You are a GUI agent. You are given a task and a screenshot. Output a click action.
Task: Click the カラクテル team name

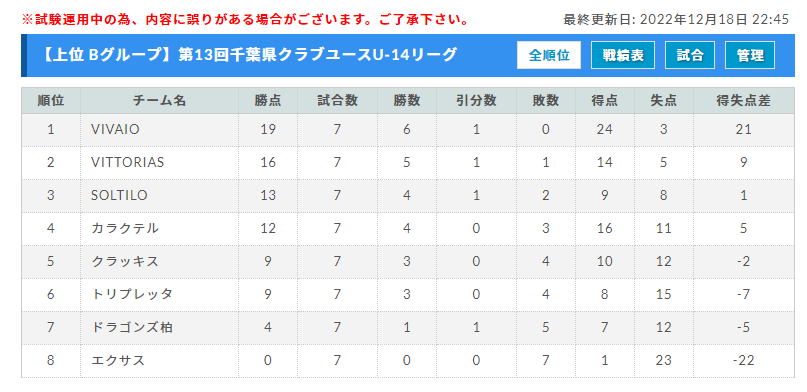[125, 228]
